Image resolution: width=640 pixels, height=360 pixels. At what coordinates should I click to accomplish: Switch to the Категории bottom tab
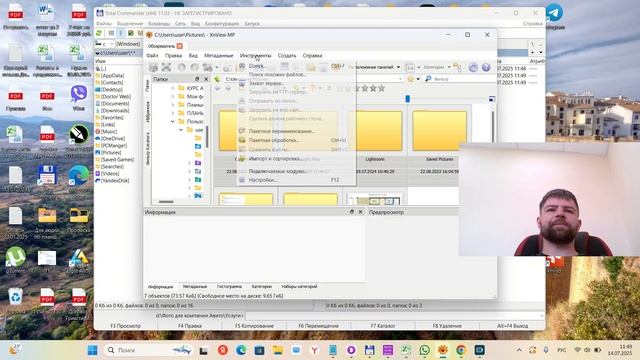coord(261,287)
